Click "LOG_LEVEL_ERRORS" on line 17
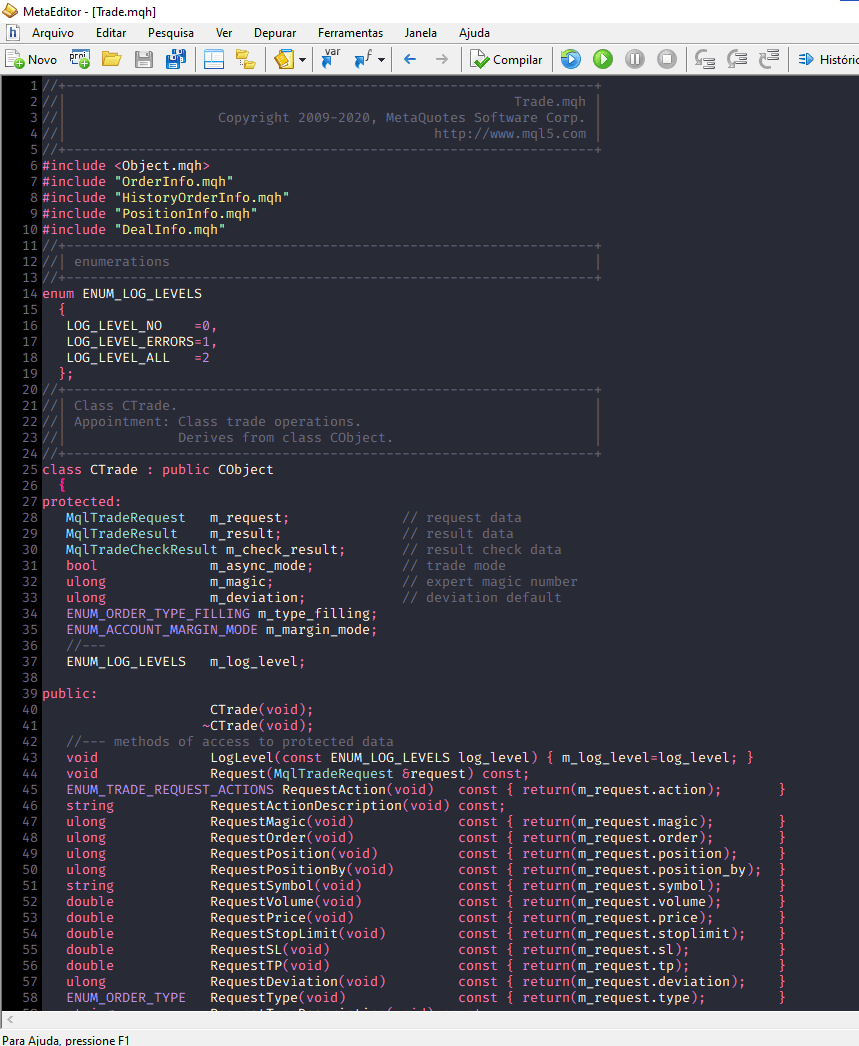 point(130,342)
